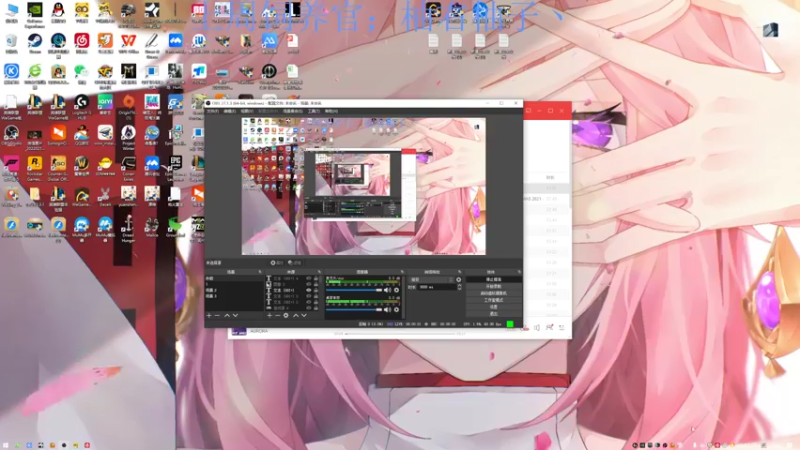This screenshot has width=800, height=450.
Task: Pop out the Audio Mixer dock panel
Action: (402, 272)
